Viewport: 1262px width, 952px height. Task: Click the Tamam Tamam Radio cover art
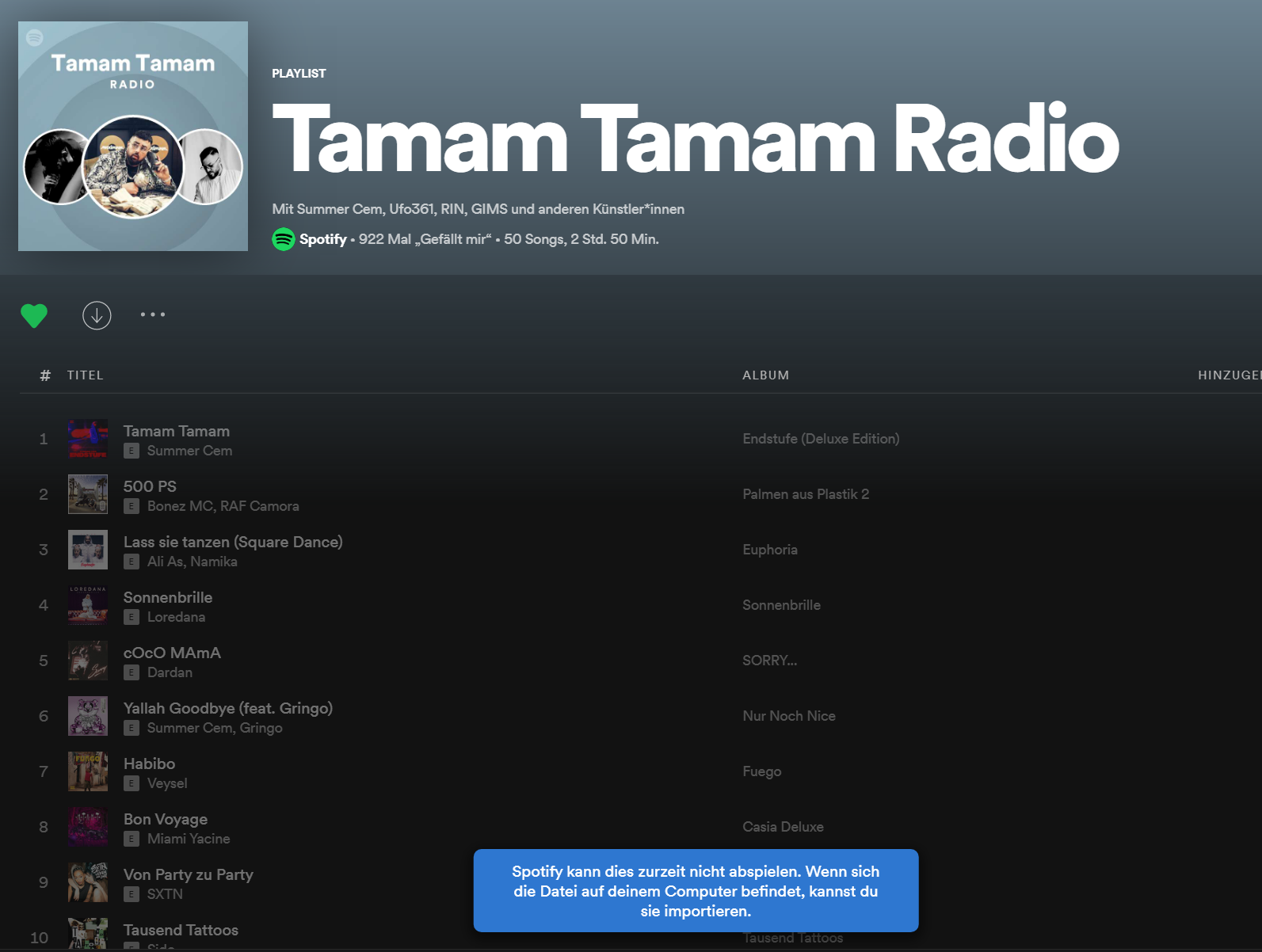(x=133, y=136)
